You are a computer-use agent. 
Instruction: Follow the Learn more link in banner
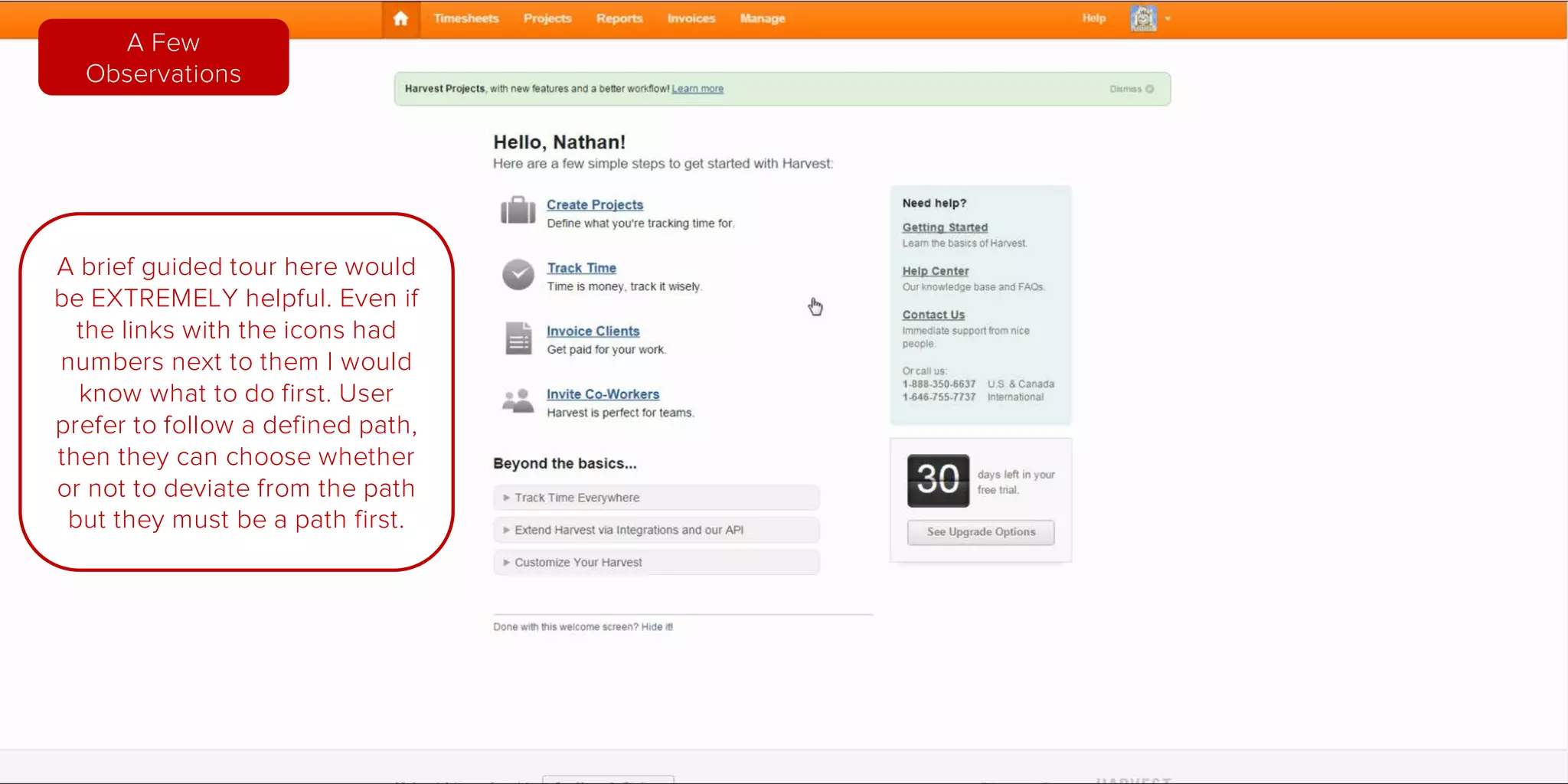[697, 89]
